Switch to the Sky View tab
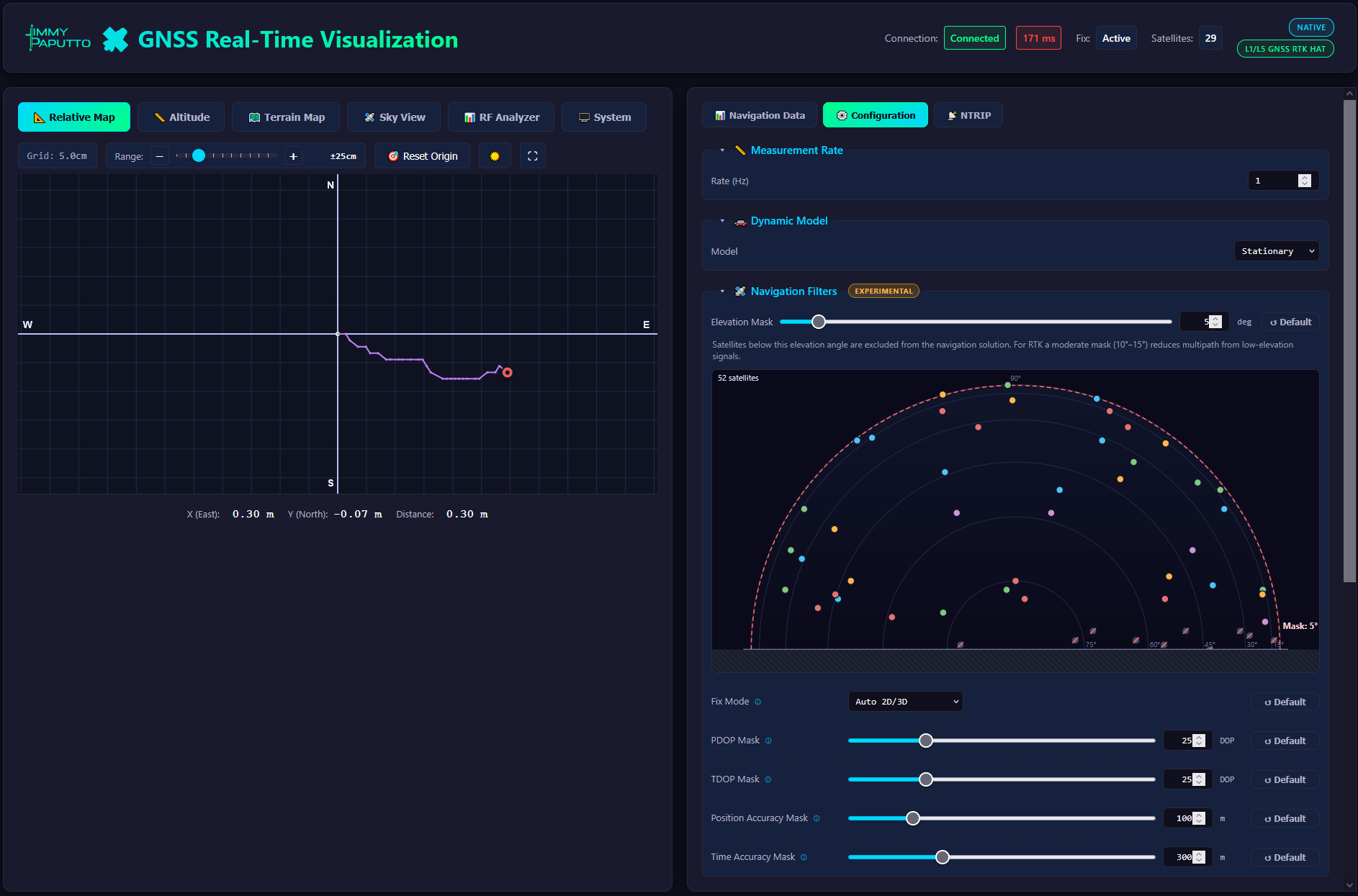 (x=394, y=117)
